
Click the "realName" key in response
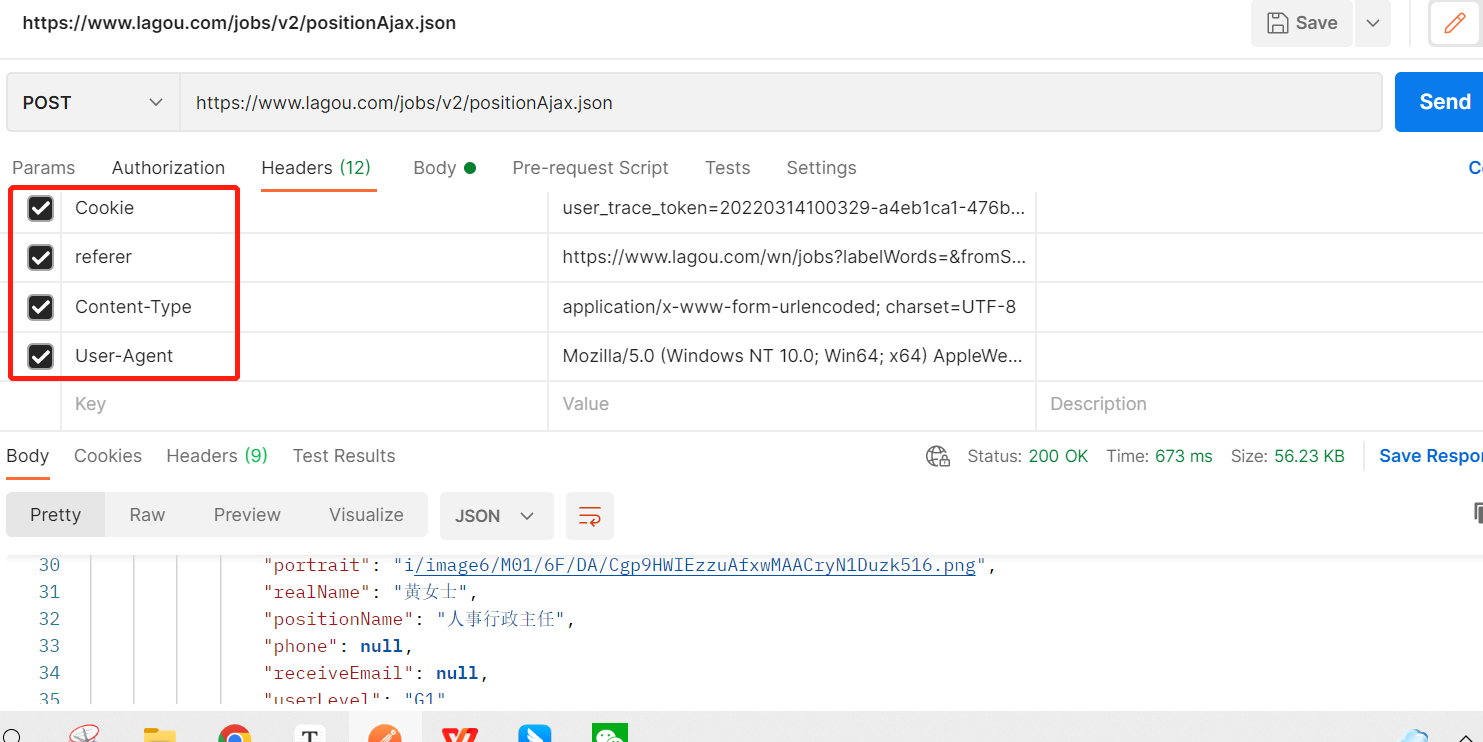click(x=318, y=592)
